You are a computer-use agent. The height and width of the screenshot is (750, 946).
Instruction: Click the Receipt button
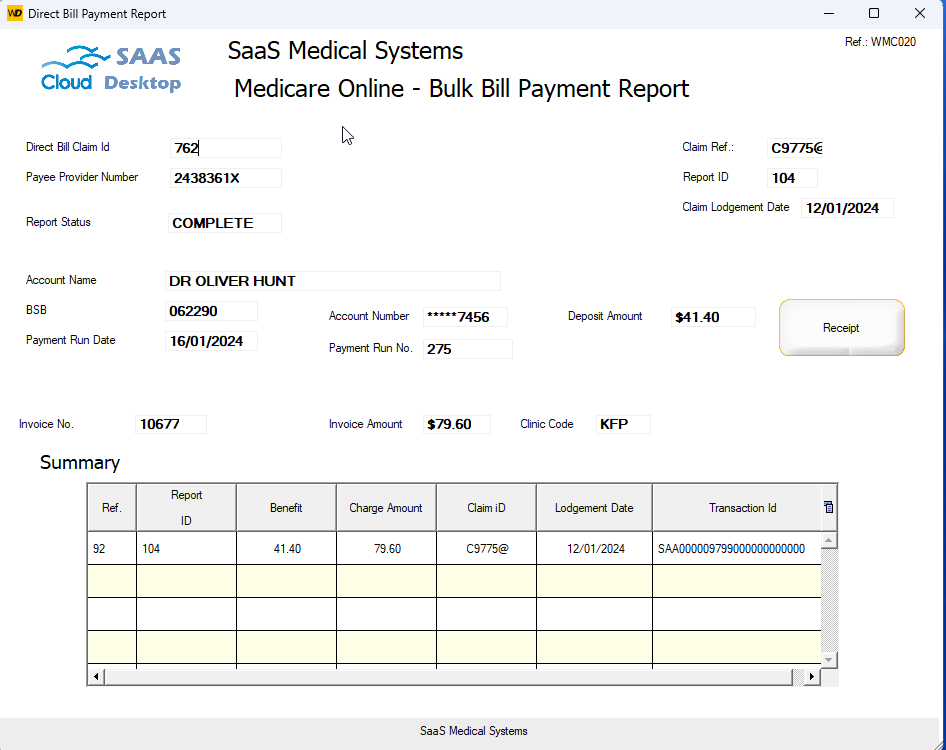(x=842, y=328)
